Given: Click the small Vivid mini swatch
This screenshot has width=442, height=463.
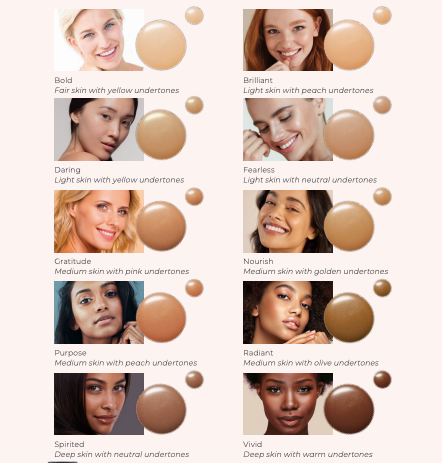Looking at the screenshot, I should 382,379.
